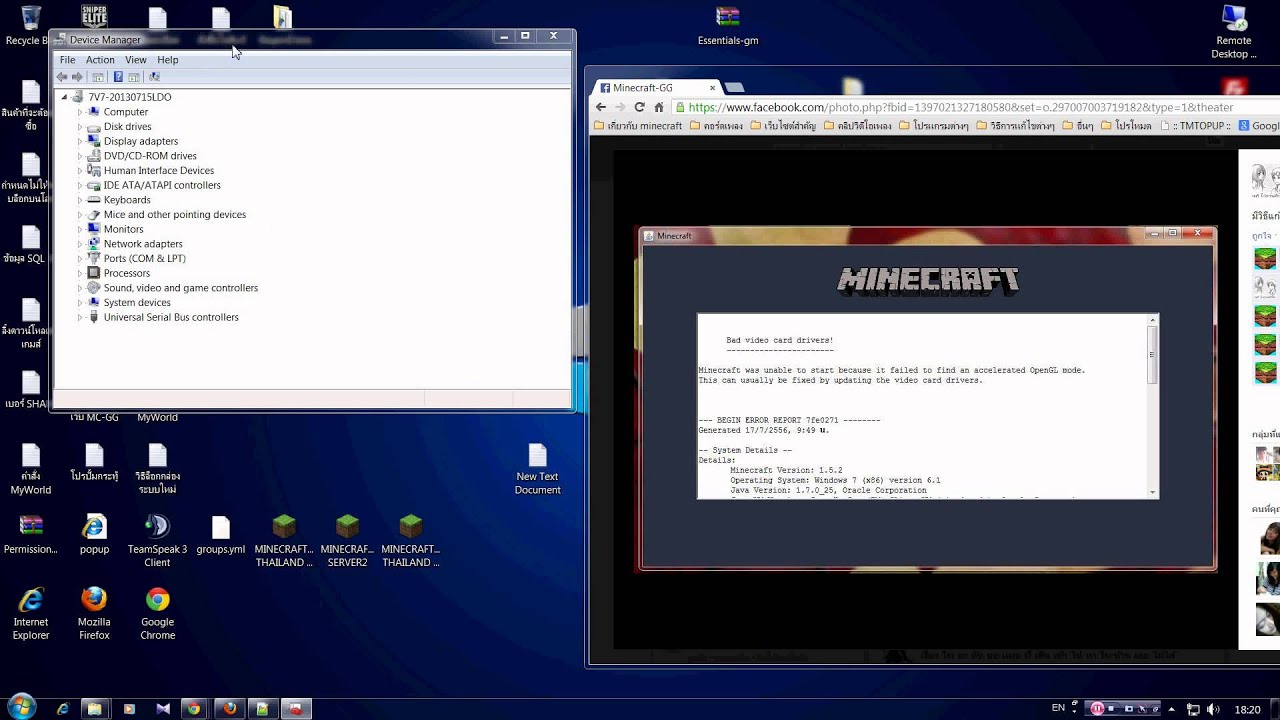The height and width of the screenshot is (720, 1280).
Task: Click the Chrome Home button
Action: point(659,107)
